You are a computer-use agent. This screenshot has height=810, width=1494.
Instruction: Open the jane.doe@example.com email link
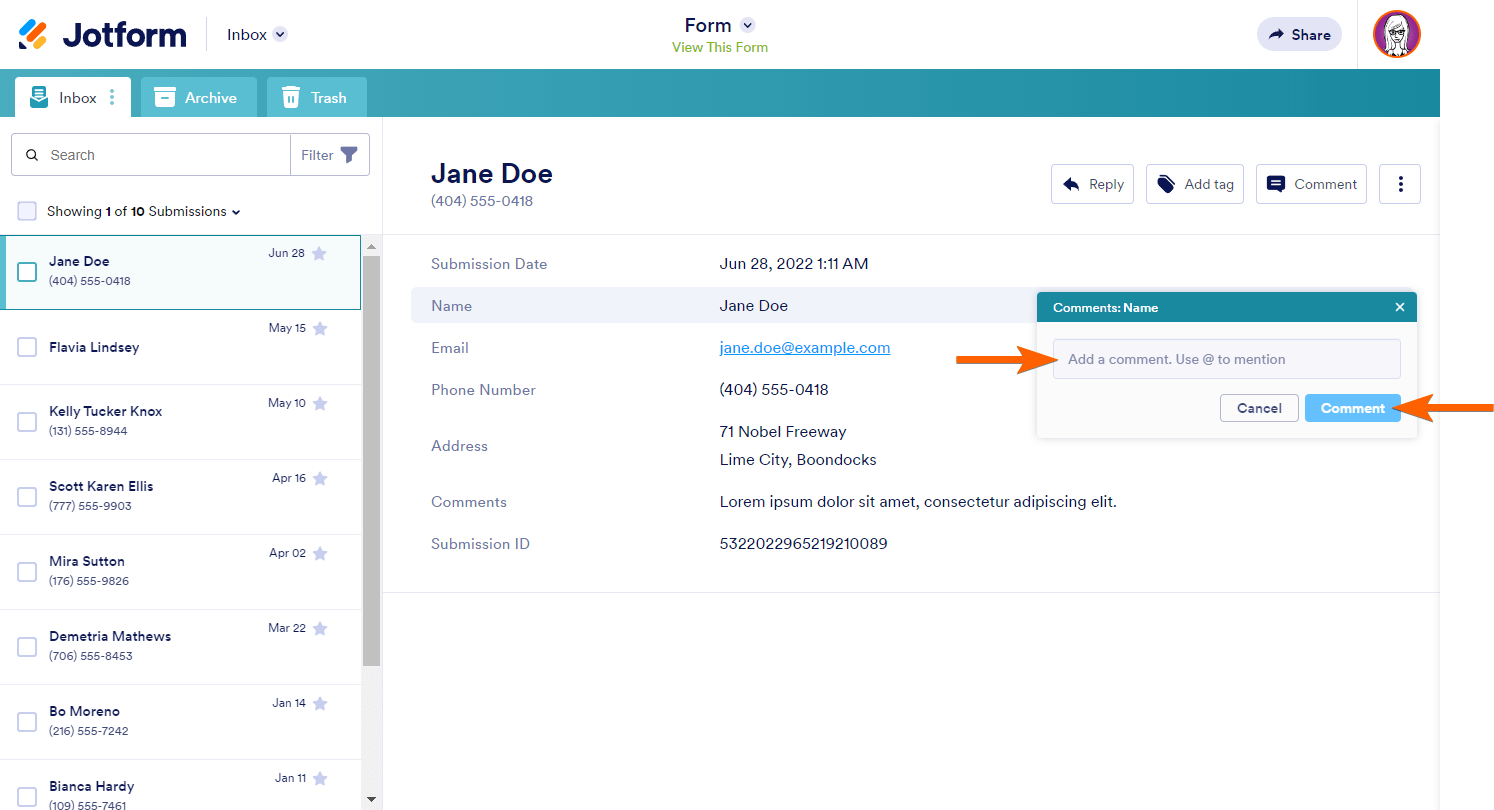click(x=805, y=348)
